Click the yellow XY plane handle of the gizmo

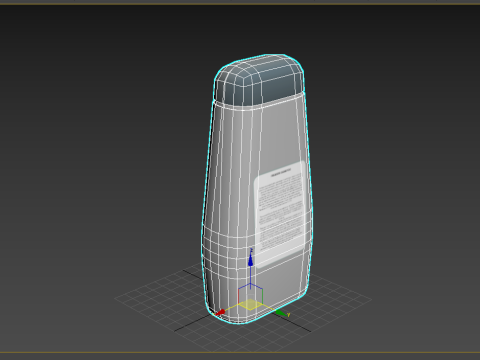coord(251,305)
